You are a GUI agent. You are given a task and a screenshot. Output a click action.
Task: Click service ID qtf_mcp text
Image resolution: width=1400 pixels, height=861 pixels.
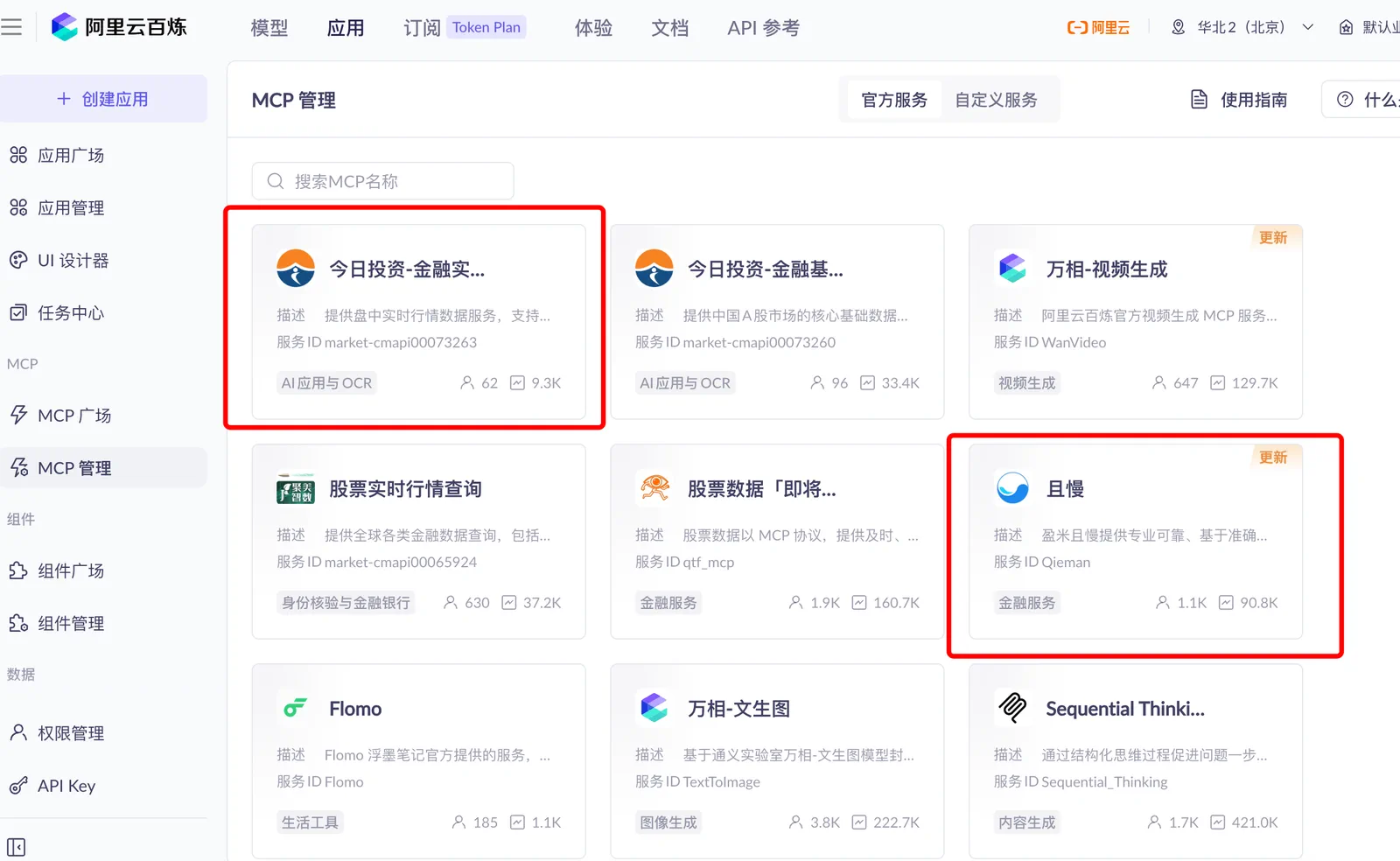(709, 562)
